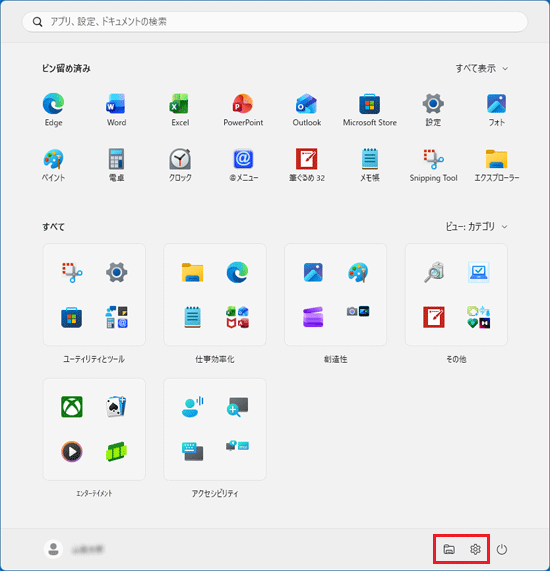This screenshot has height=571, width=550.
Task: Click the search magnifier icon
Action: pos(37,22)
